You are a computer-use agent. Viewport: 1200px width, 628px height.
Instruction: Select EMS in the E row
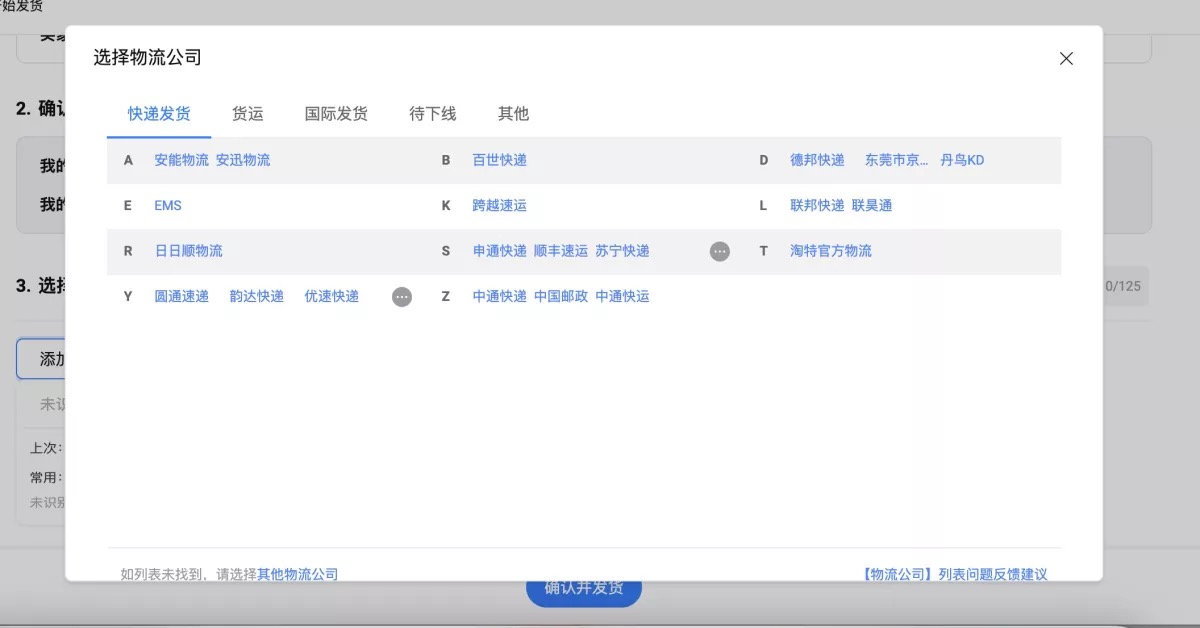(168, 206)
